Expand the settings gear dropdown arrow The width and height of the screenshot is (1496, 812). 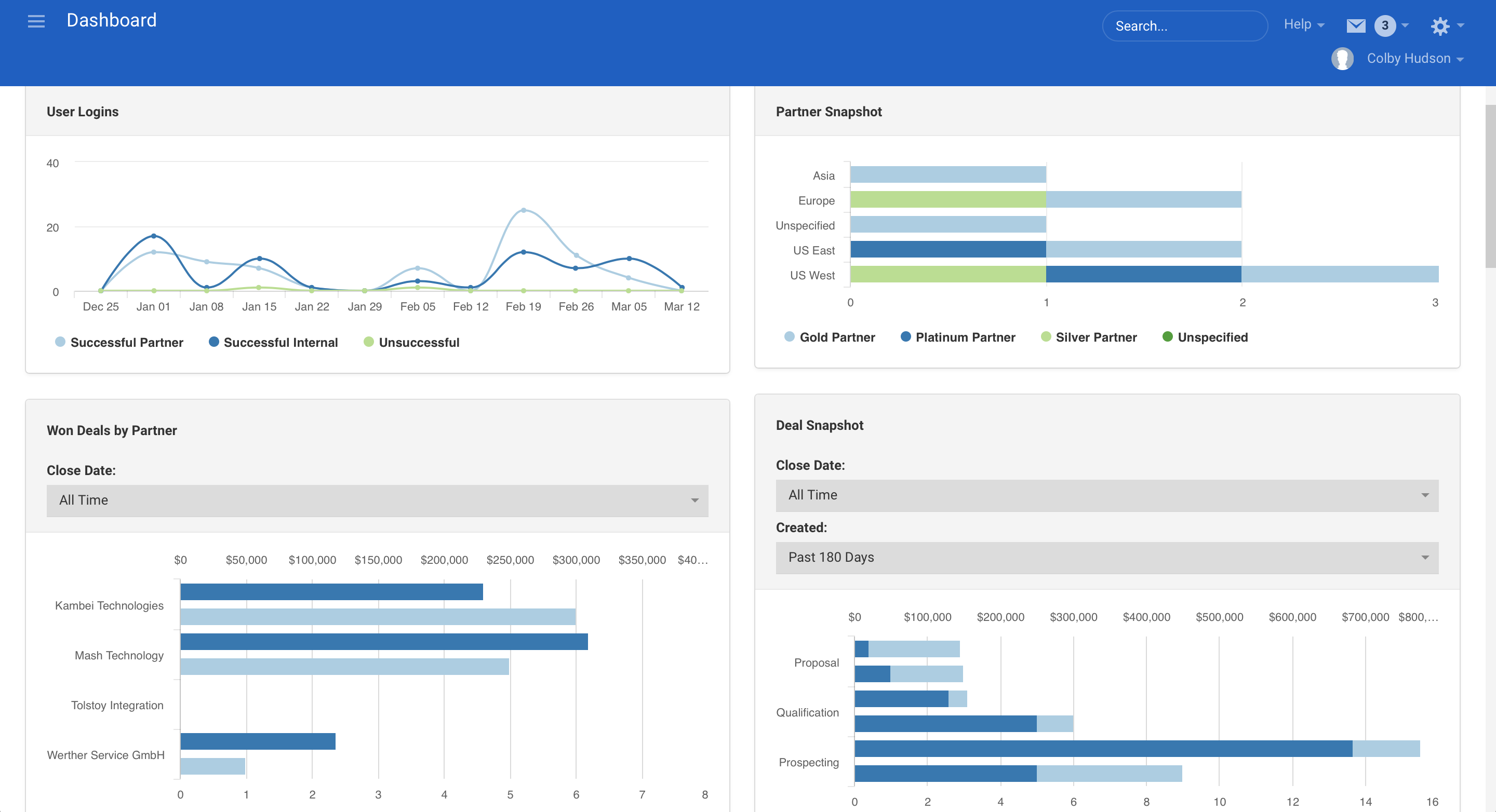point(1460,26)
